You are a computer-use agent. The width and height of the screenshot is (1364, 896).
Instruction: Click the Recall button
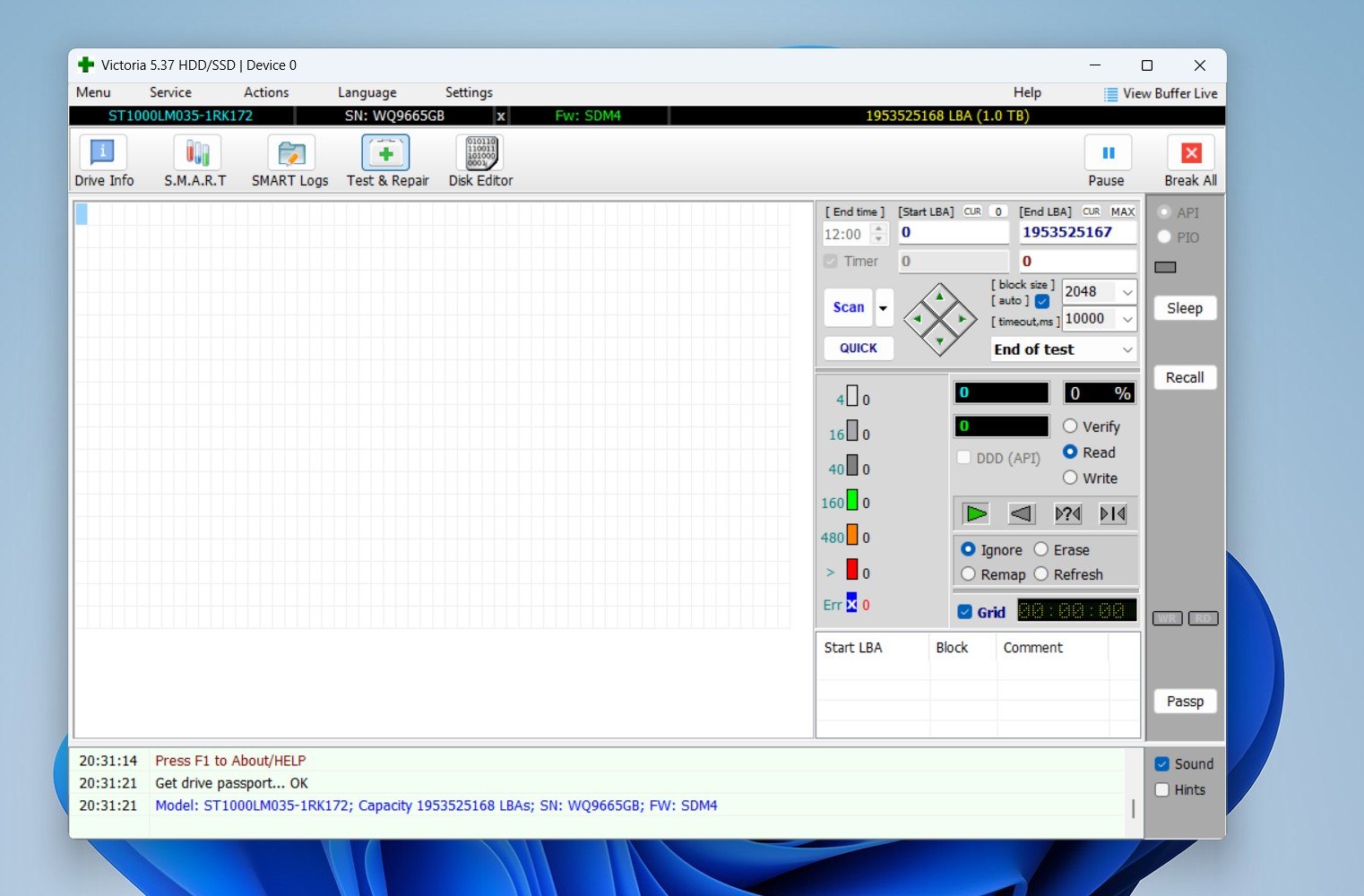1185,378
